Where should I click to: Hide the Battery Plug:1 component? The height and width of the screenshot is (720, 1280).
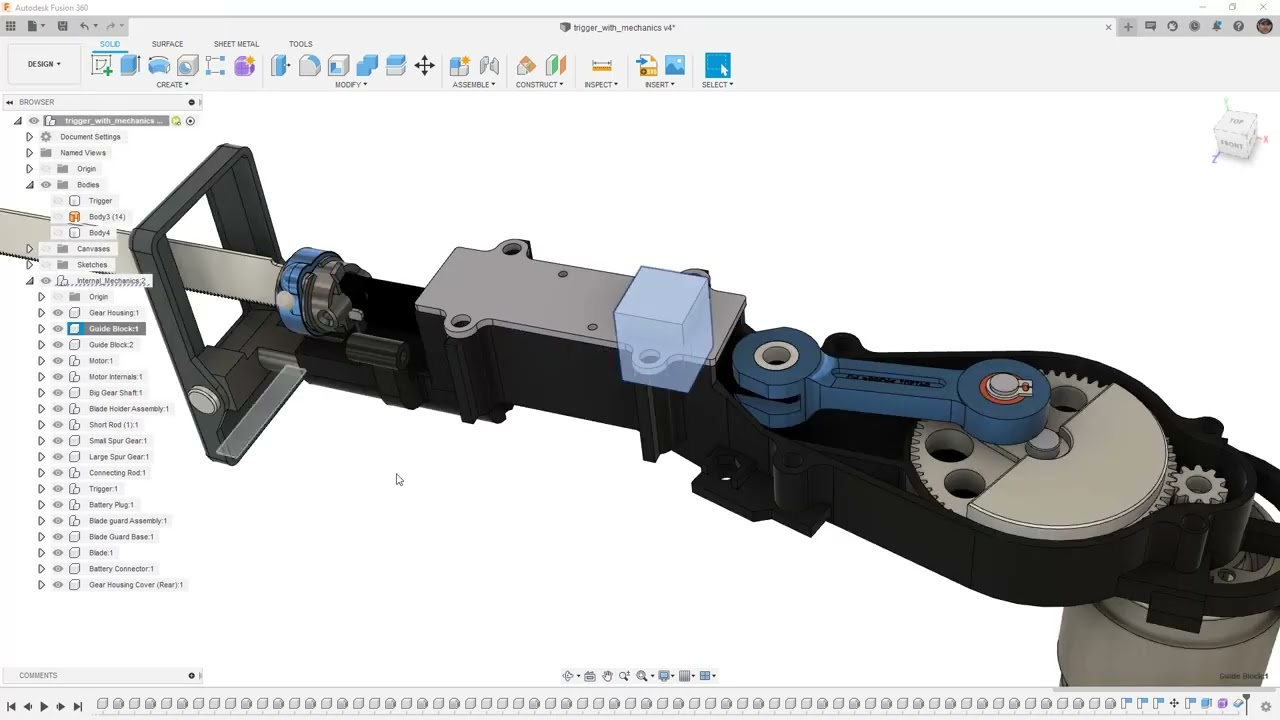click(x=58, y=505)
